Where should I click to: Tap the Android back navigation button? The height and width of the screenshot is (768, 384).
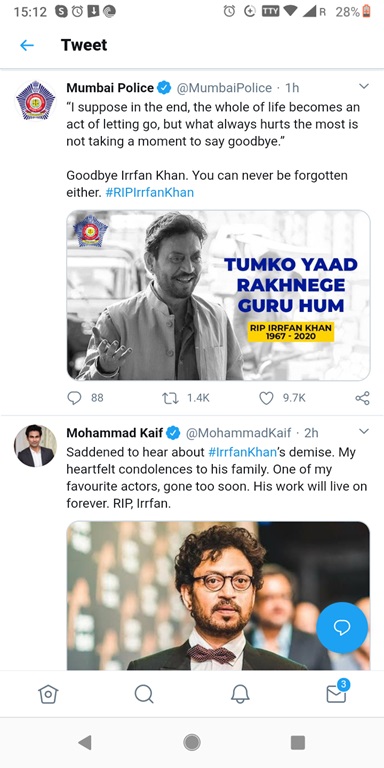click(85, 743)
